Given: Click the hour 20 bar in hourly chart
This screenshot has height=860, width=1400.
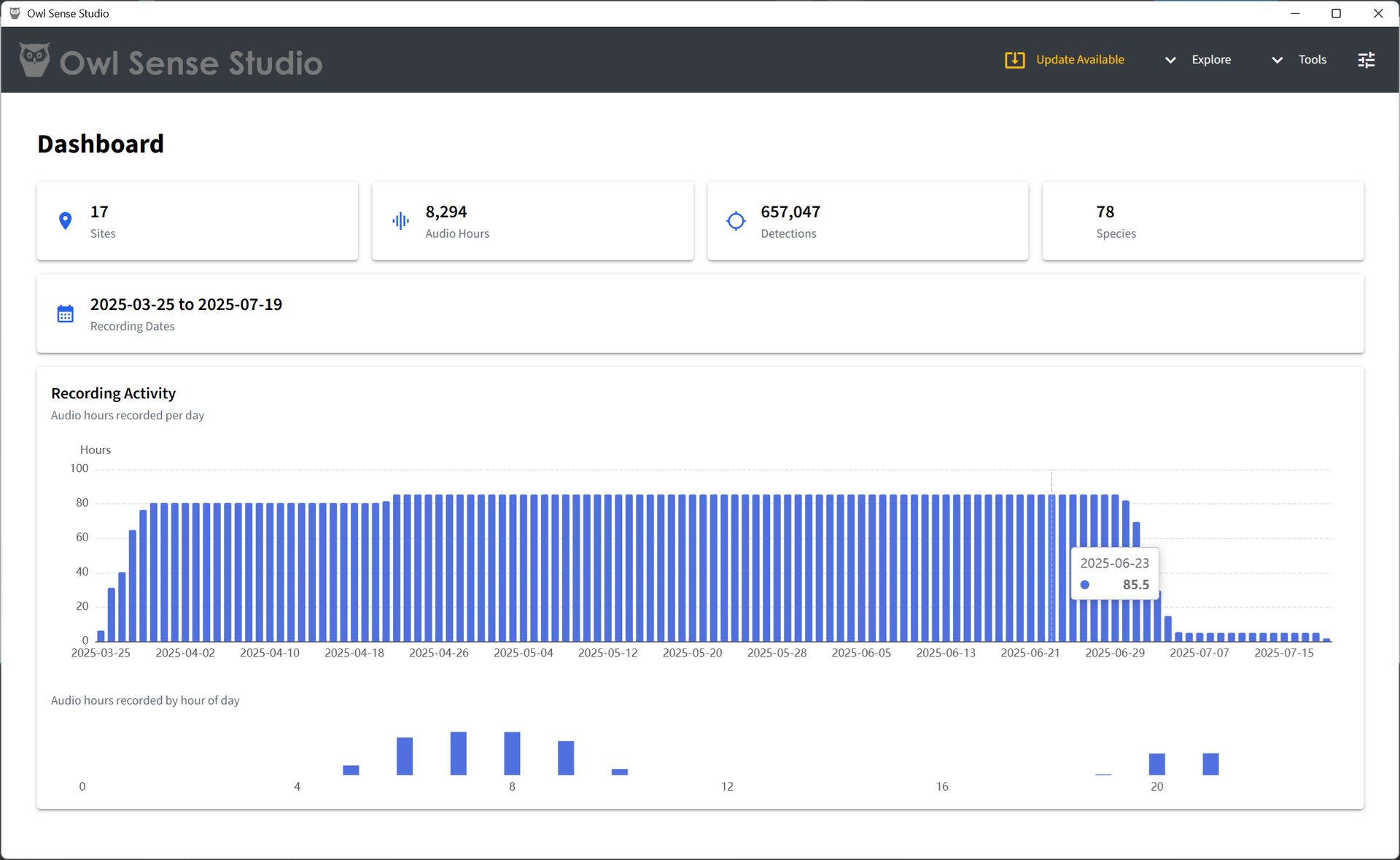Looking at the screenshot, I should [x=1156, y=764].
